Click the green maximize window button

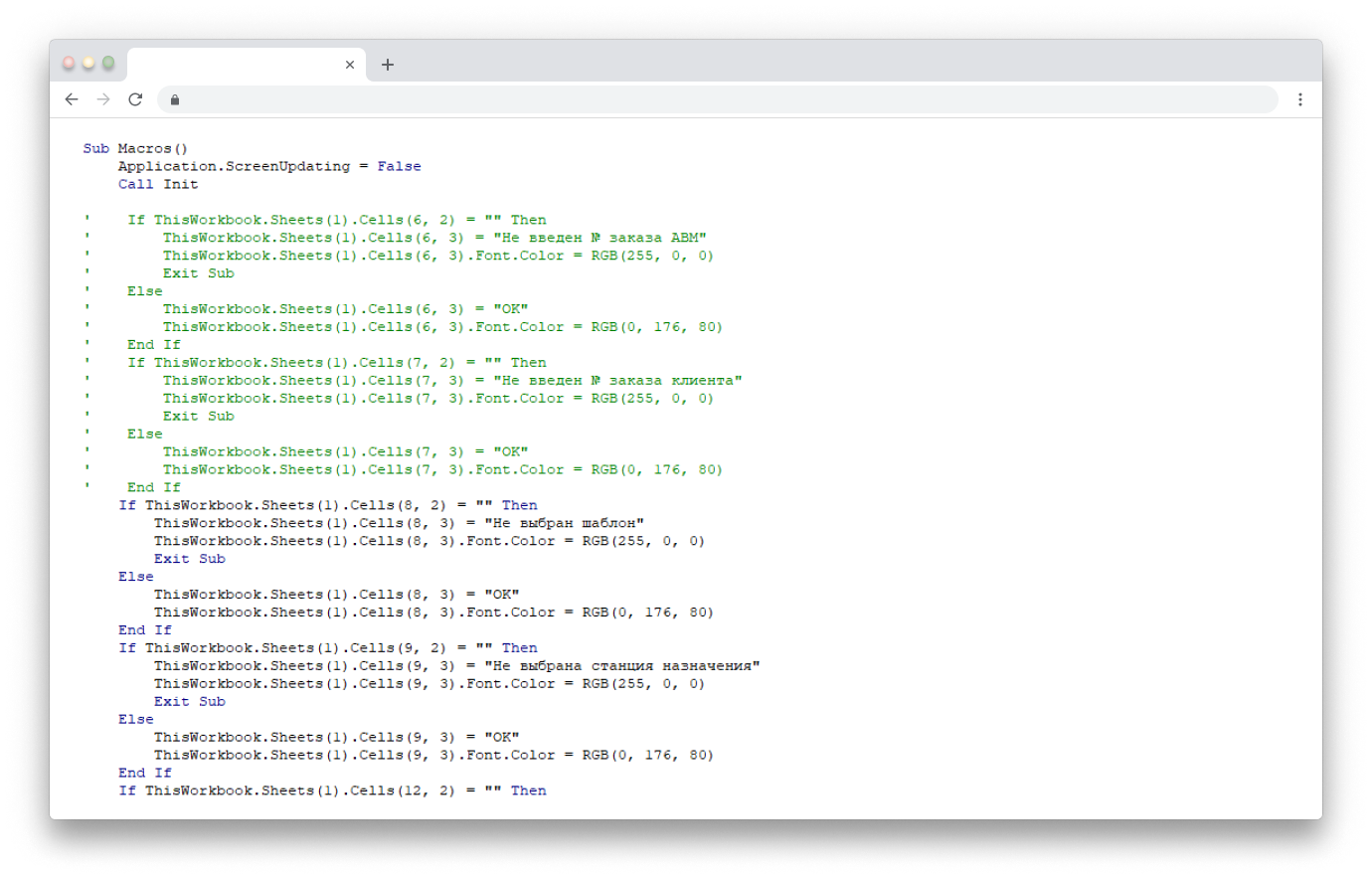108,63
